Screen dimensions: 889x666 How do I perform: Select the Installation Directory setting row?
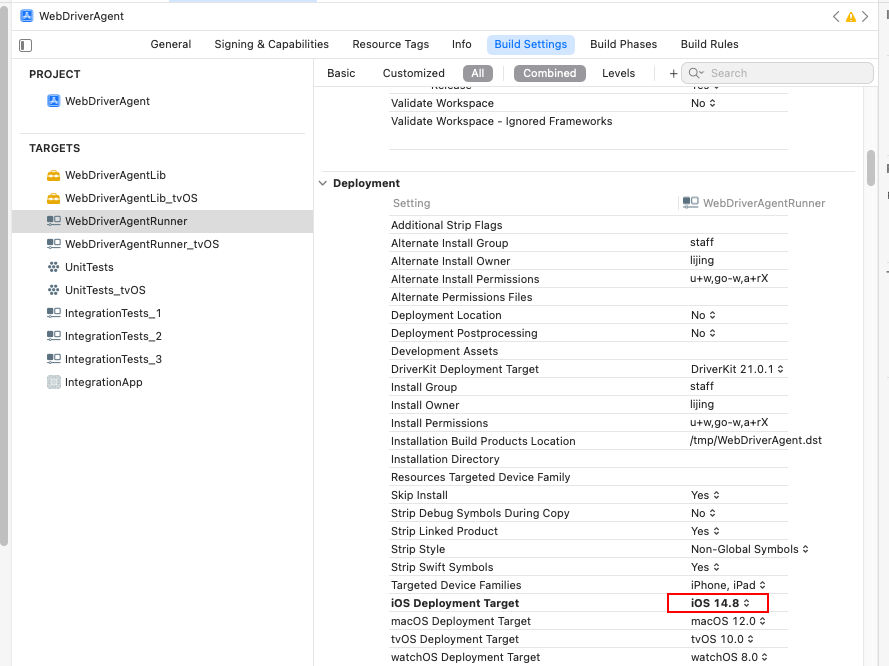[589, 459]
